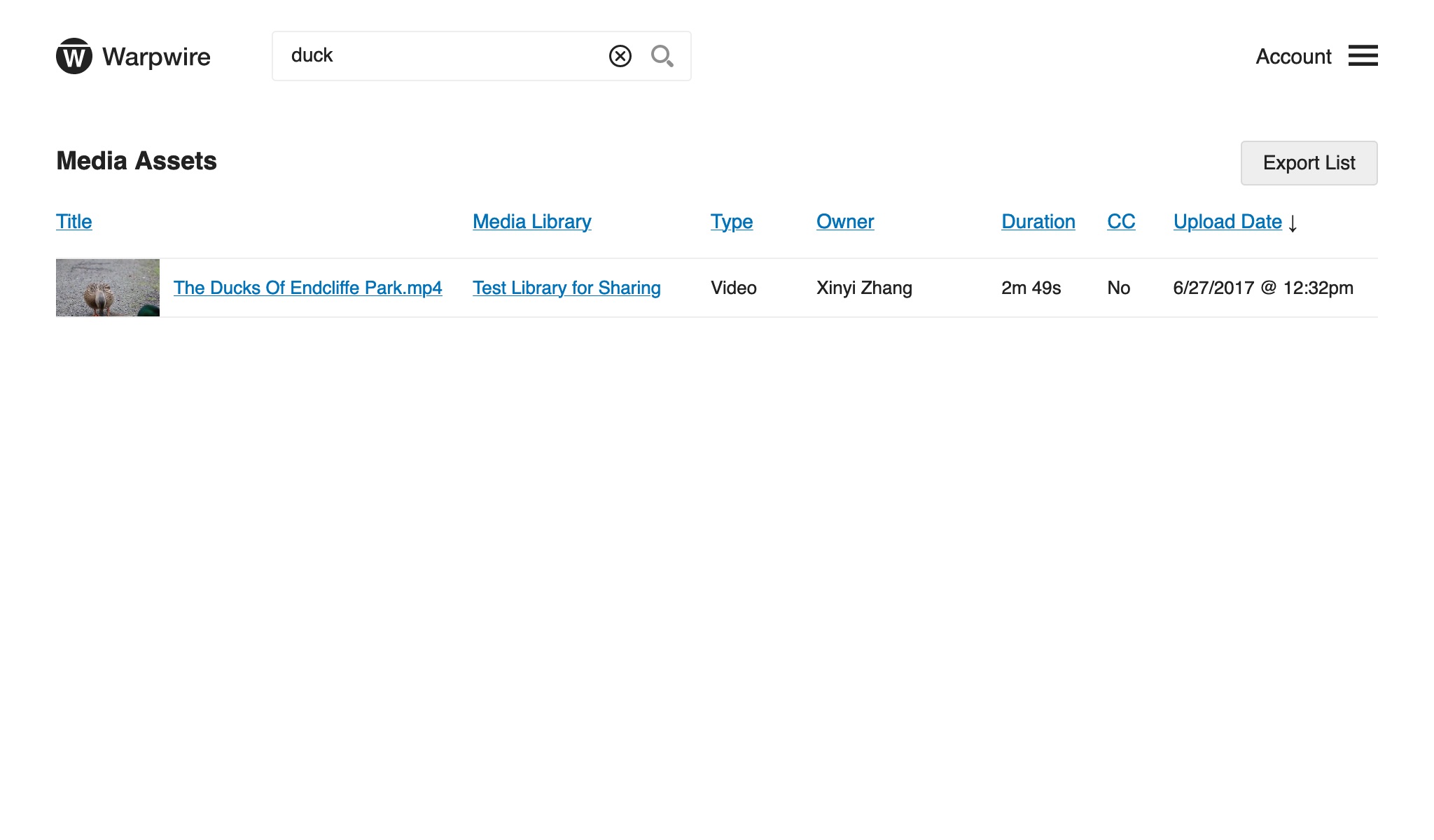The image size is (1434, 840).
Task: Toggle CC status for duck video
Action: click(1119, 287)
